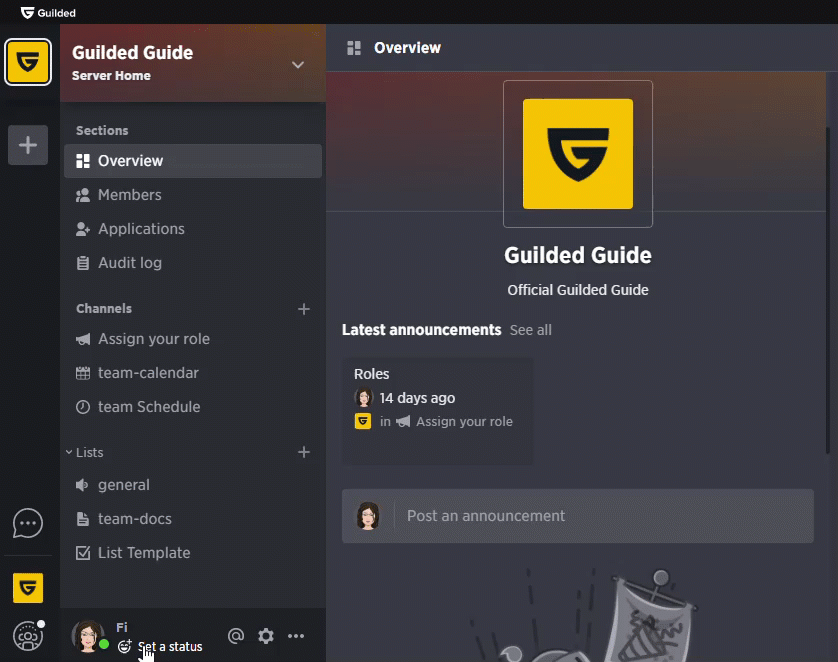Click See all announcements link
Viewport: 838px width, 662px height.
[x=530, y=330]
